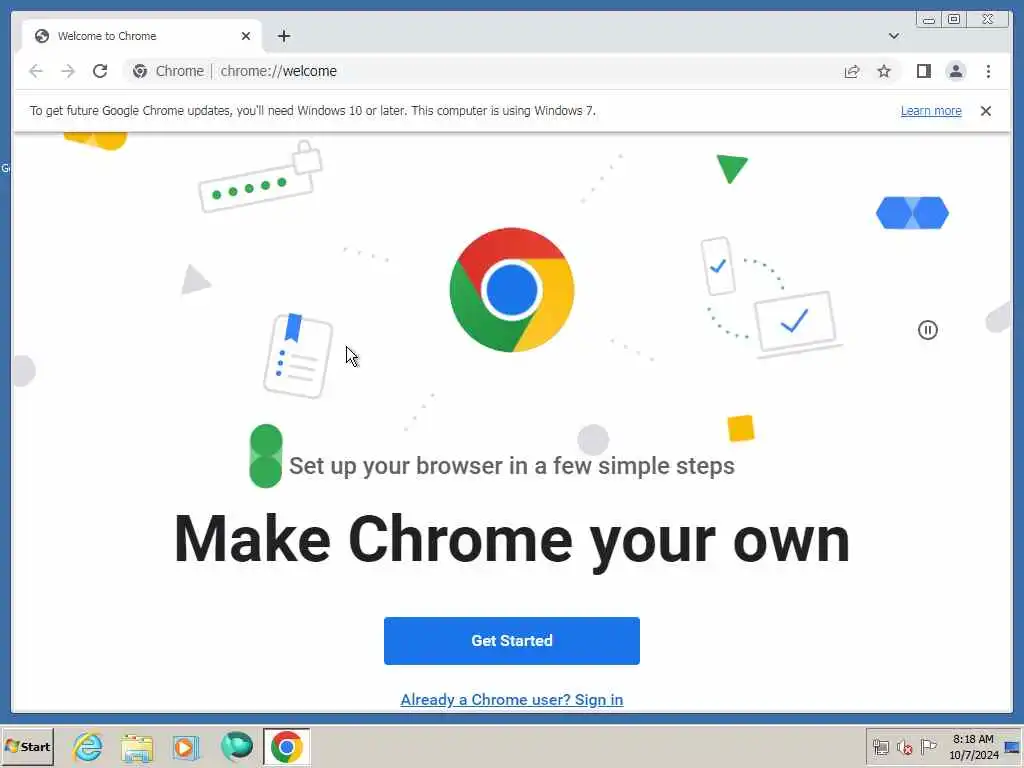Open a new tab with plus button
1024x768 pixels.
tap(283, 36)
